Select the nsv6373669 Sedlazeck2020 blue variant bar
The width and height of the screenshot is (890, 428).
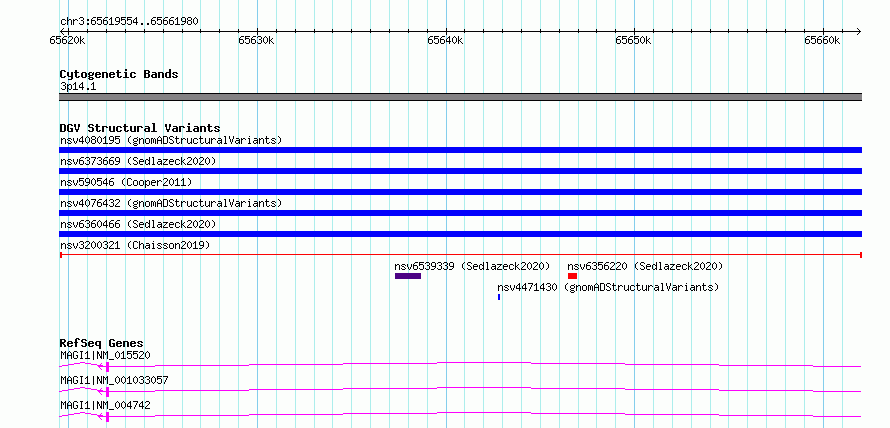point(460,171)
